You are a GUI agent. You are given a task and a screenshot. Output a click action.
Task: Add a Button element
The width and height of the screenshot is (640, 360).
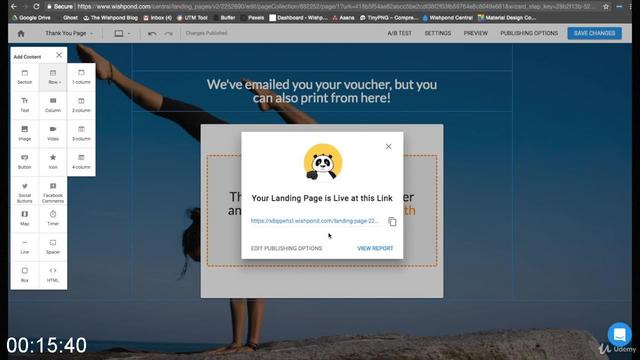point(24,162)
